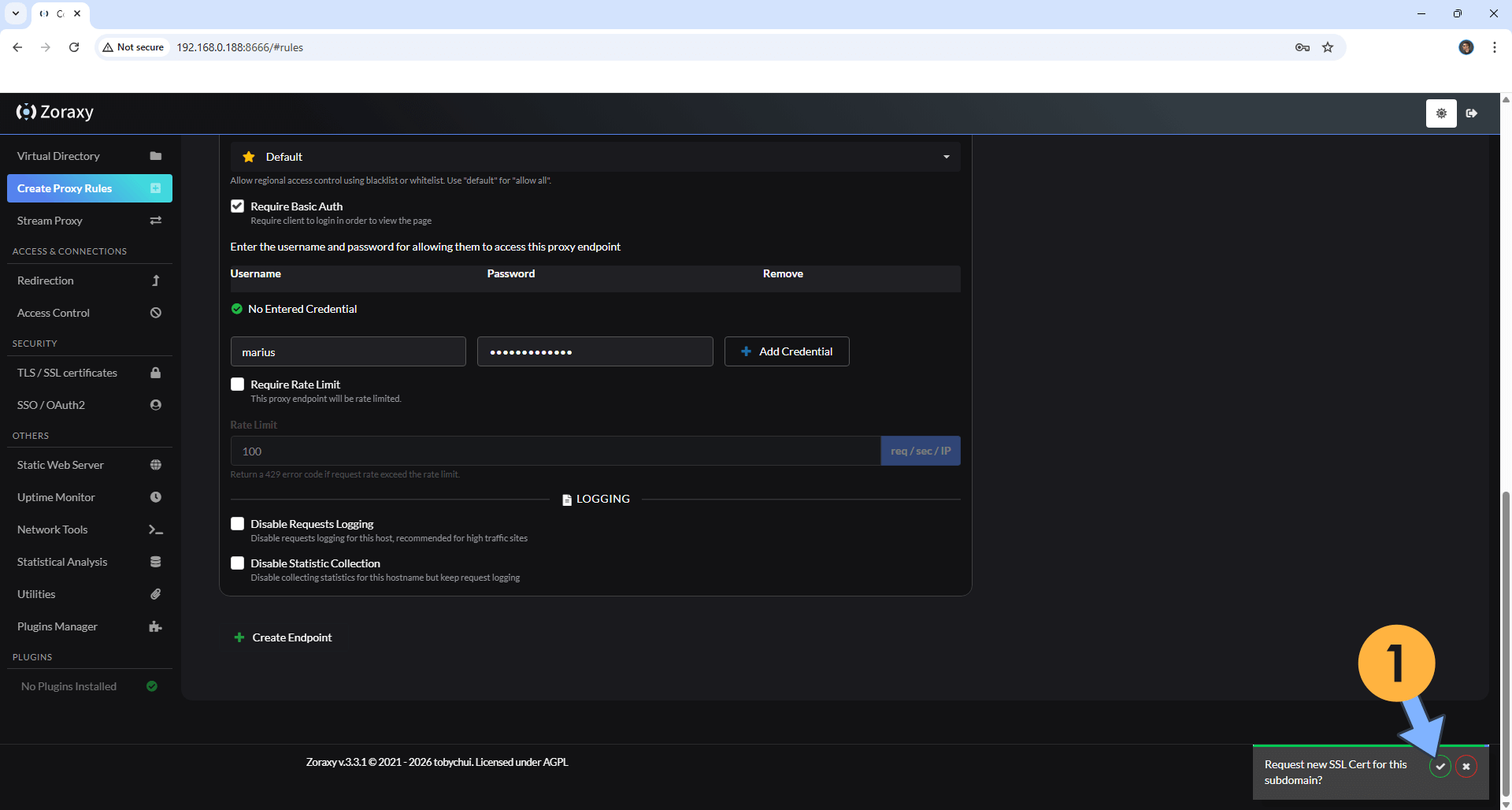
Task: Confirm SSL cert request with green checkmark
Action: tap(1440, 766)
